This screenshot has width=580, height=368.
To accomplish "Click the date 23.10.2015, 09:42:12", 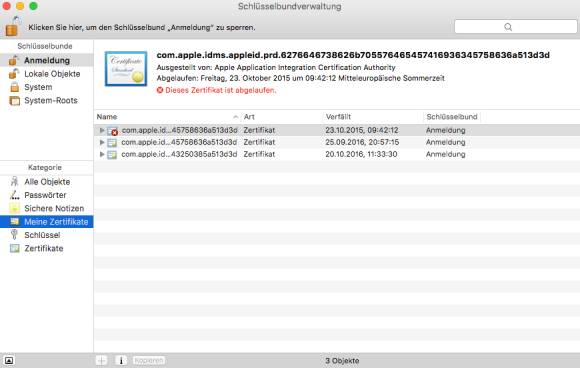I will pyautogui.click(x=362, y=130).
